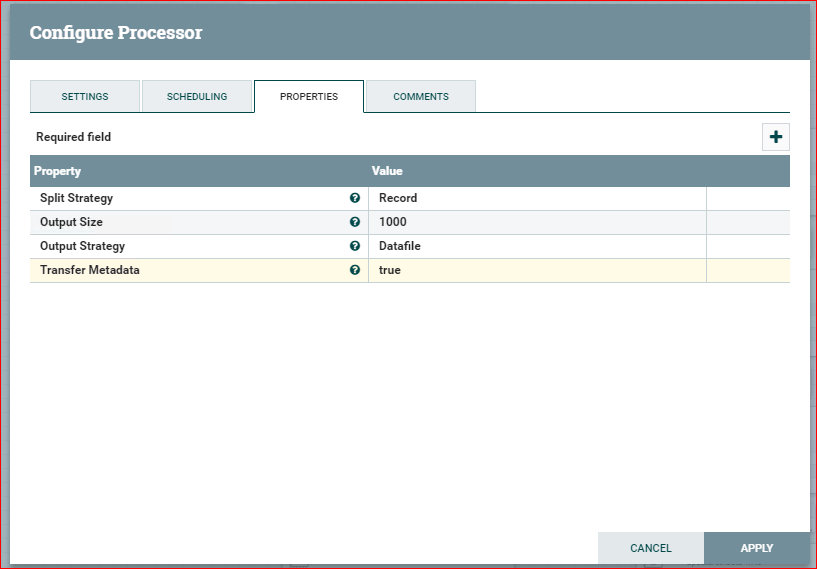Go to the Comments tab
The width and height of the screenshot is (817, 569).
coord(420,97)
